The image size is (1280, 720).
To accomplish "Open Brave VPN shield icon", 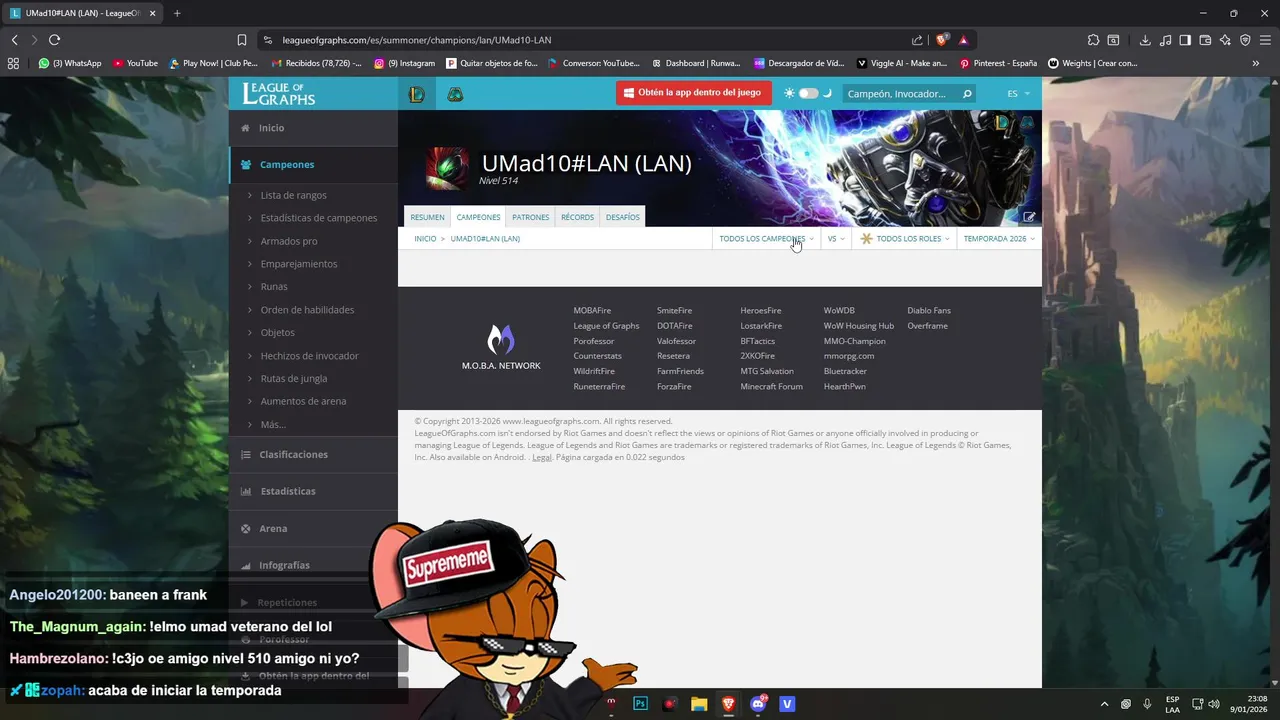I will (x=1245, y=40).
